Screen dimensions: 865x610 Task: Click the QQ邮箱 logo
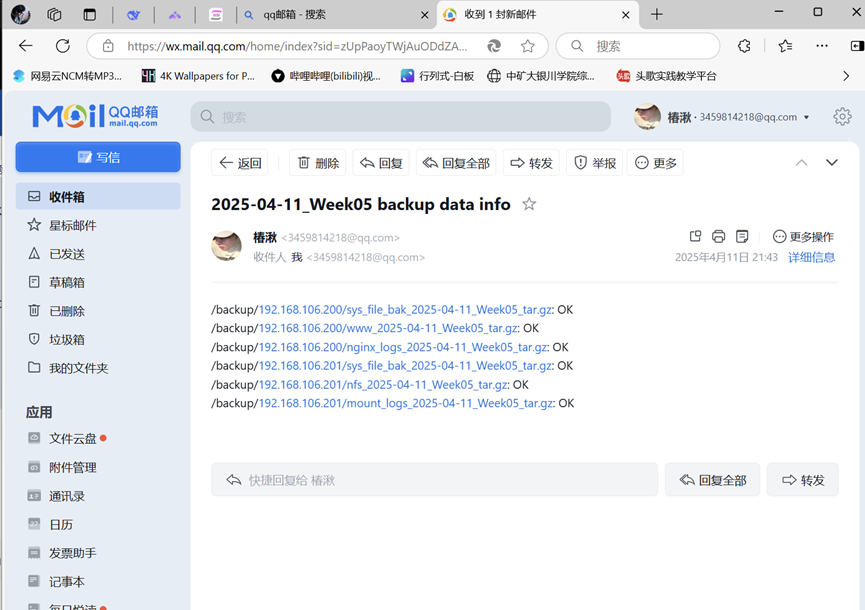click(95, 116)
